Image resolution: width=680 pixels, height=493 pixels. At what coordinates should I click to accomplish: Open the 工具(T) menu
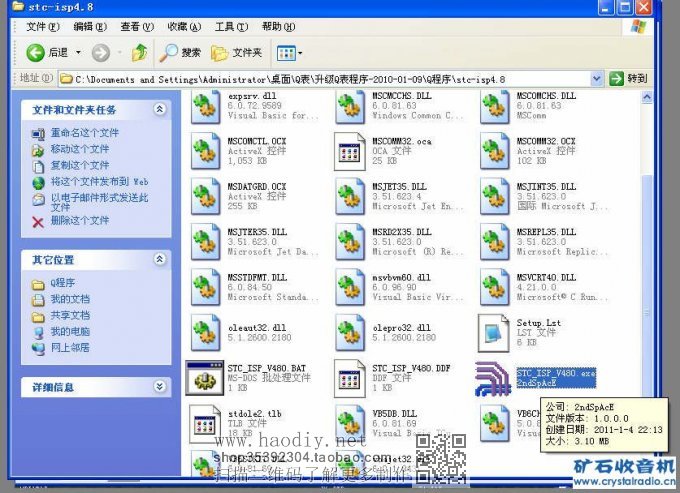[x=231, y=26]
